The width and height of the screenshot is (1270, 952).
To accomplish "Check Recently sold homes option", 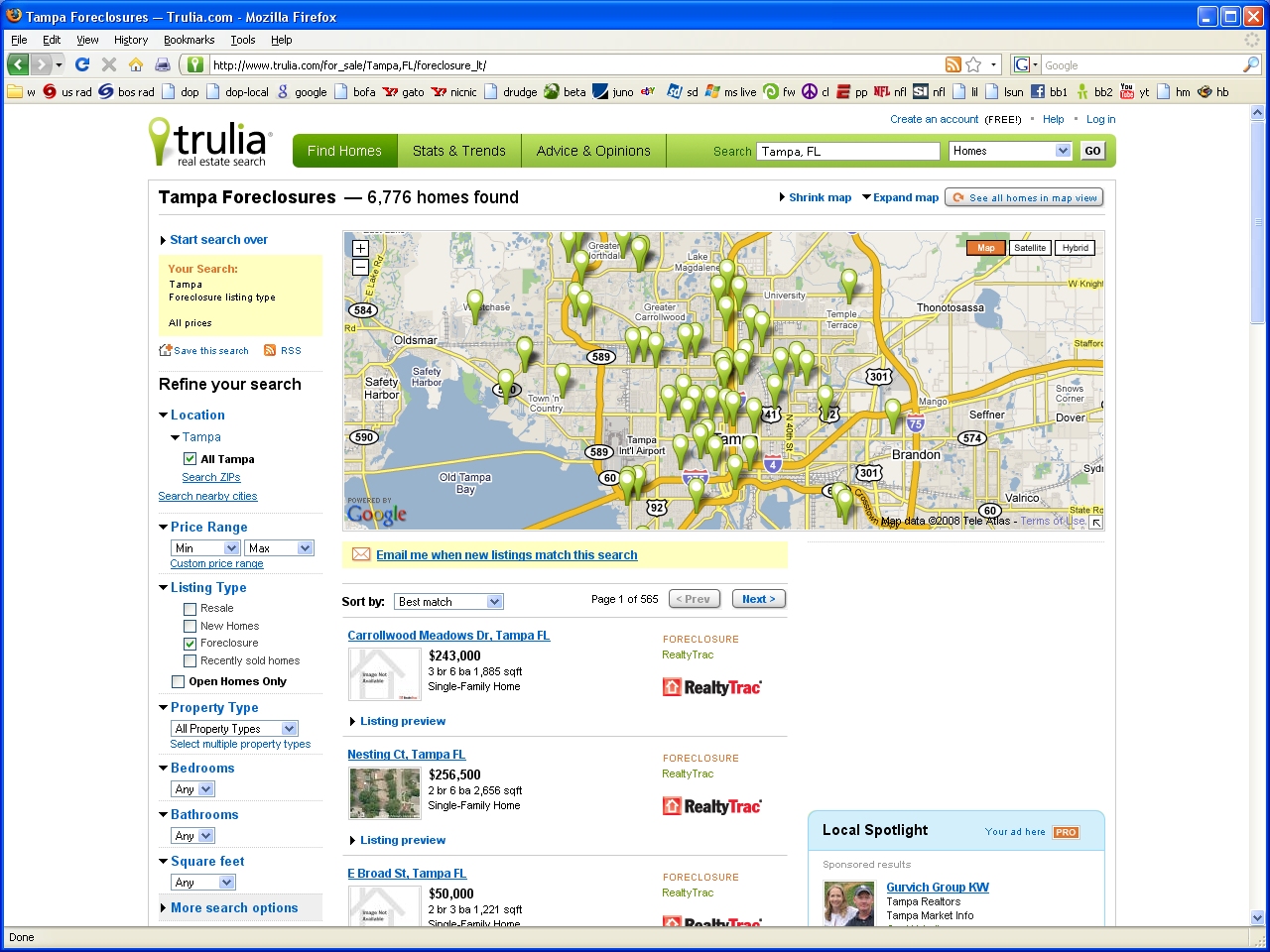I will (190, 661).
